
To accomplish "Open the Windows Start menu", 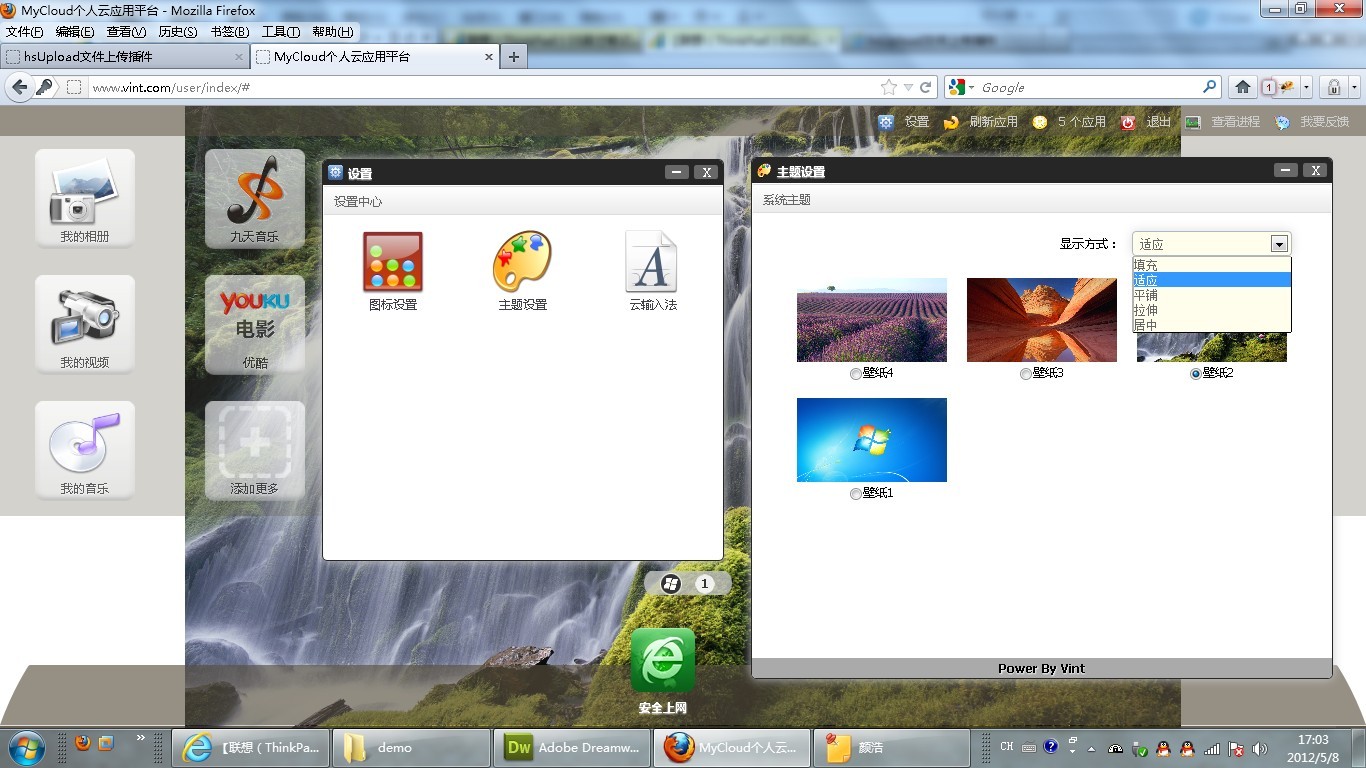I will [x=26, y=747].
